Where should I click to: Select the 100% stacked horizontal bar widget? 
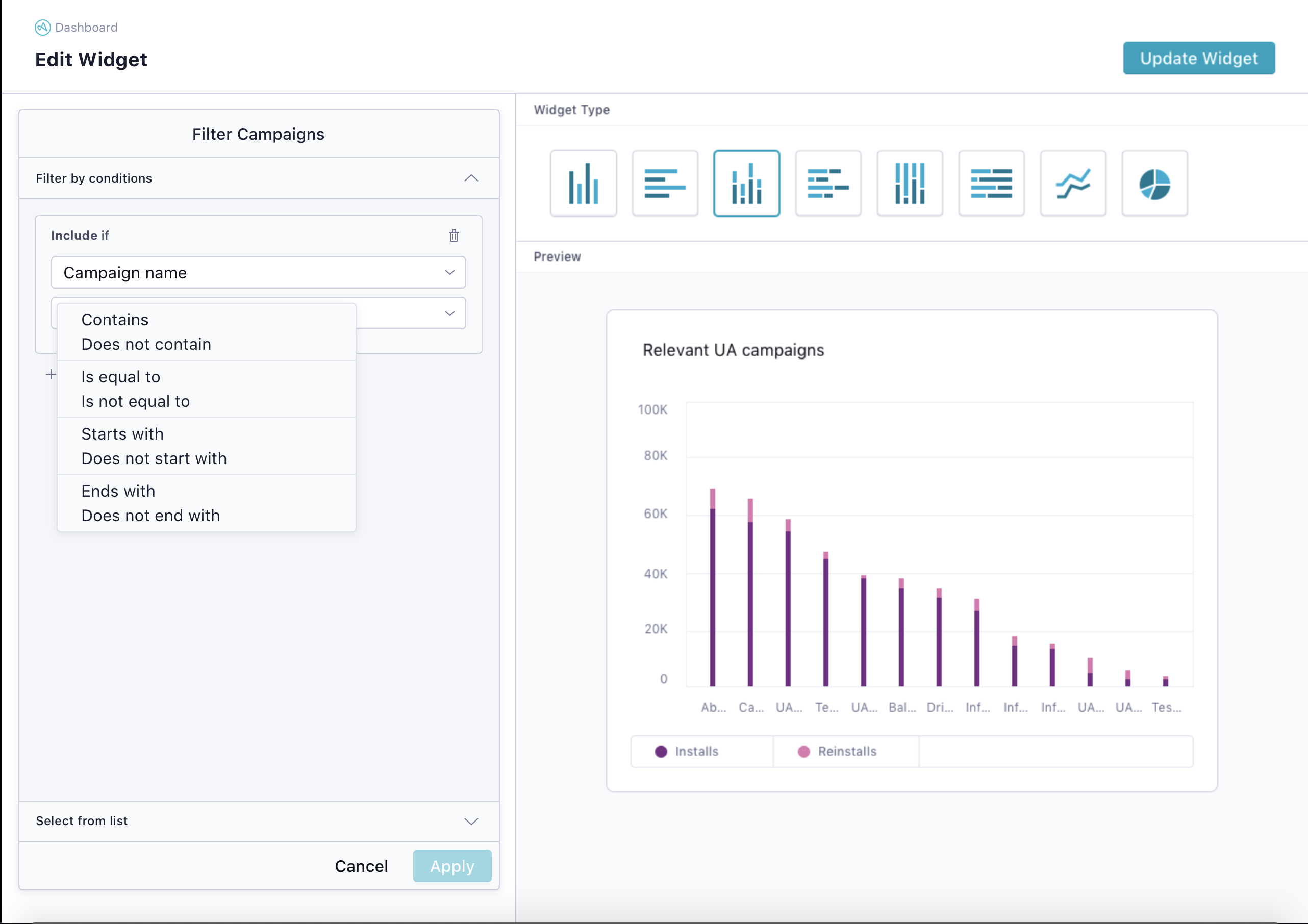click(991, 183)
